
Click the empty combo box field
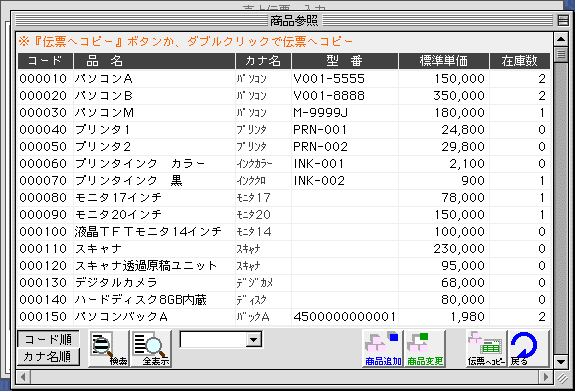[213, 340]
